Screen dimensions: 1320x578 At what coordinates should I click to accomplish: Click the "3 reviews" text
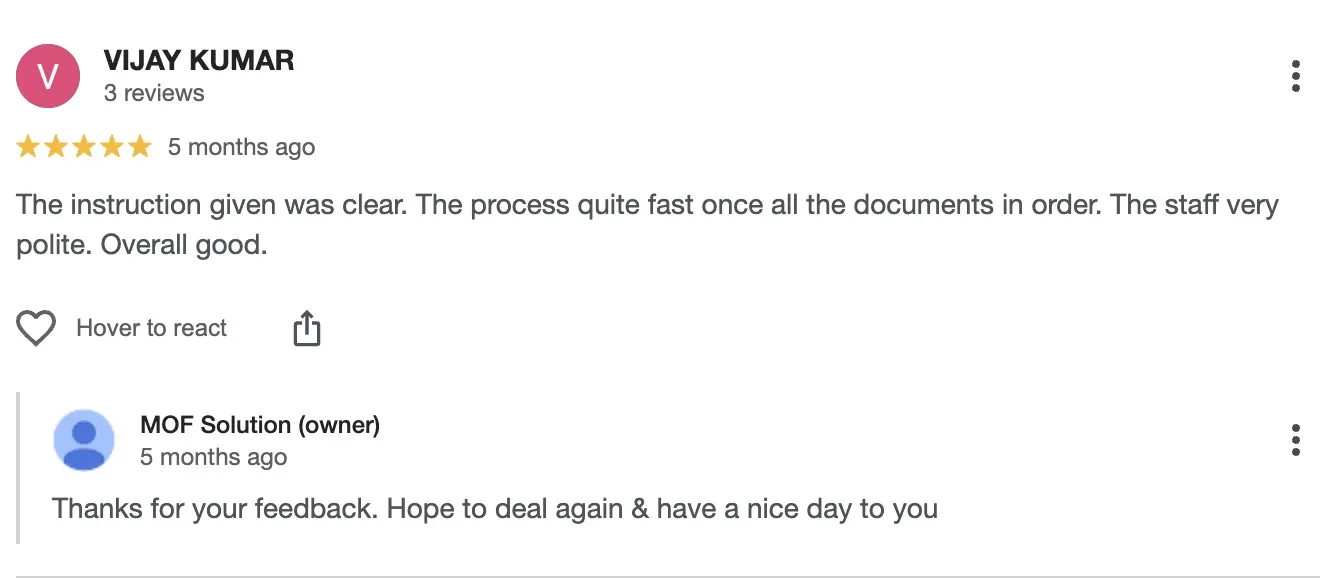pyautogui.click(x=154, y=93)
